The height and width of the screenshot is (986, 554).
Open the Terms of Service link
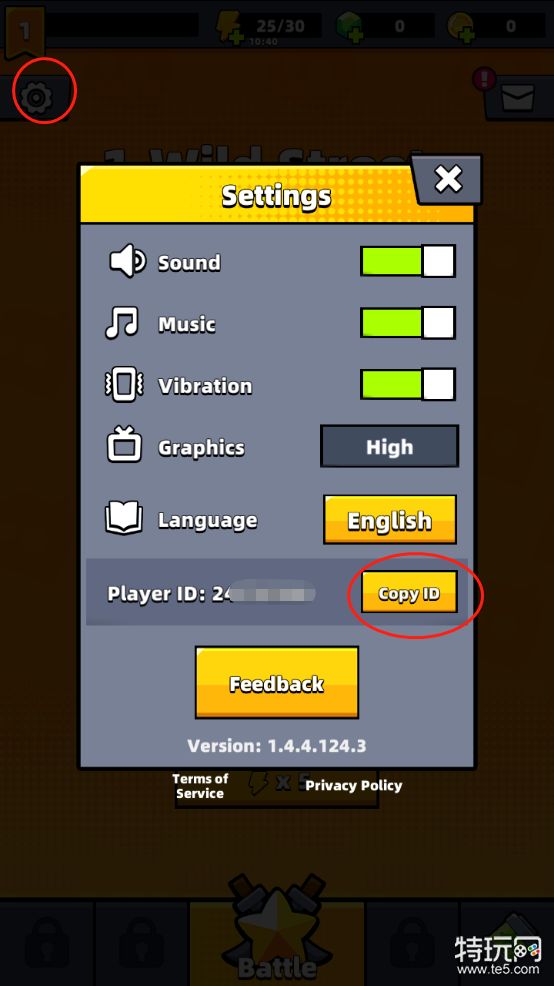pyautogui.click(x=200, y=786)
